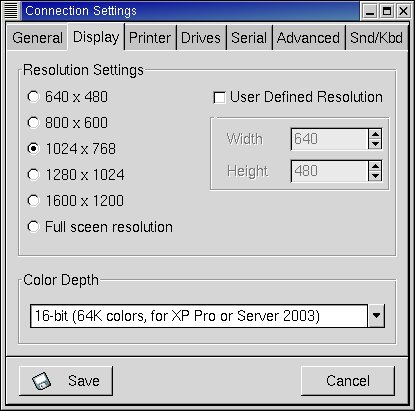Choose the 1280 x 1024 radio button
Screen dimensions: 415x411
coord(33,174)
